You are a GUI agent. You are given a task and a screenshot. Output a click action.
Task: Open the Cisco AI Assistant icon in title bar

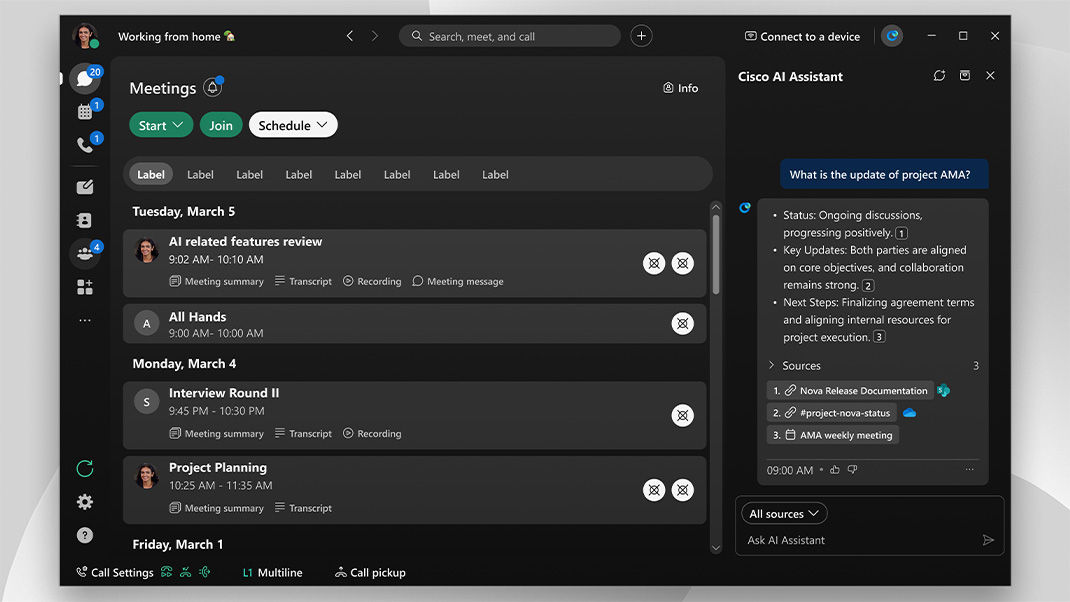pyautogui.click(x=892, y=36)
